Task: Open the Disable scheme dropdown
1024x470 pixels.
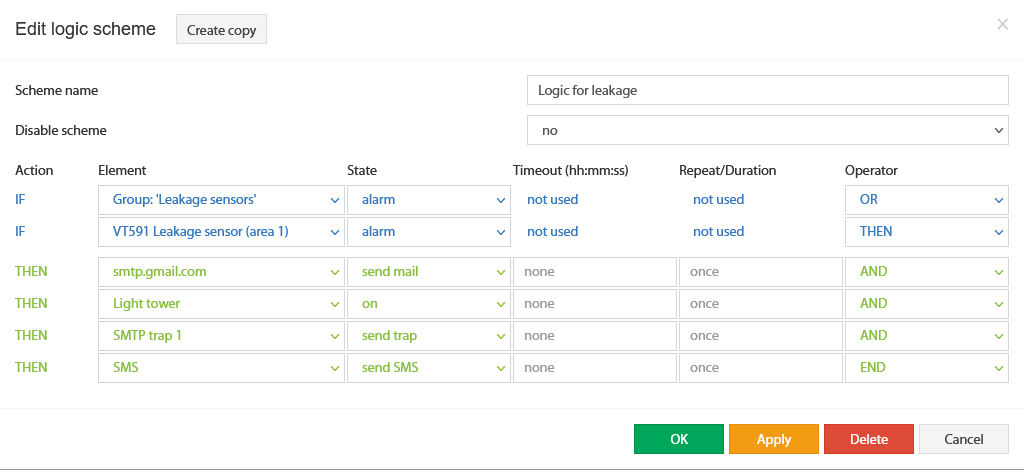Action: [767, 130]
